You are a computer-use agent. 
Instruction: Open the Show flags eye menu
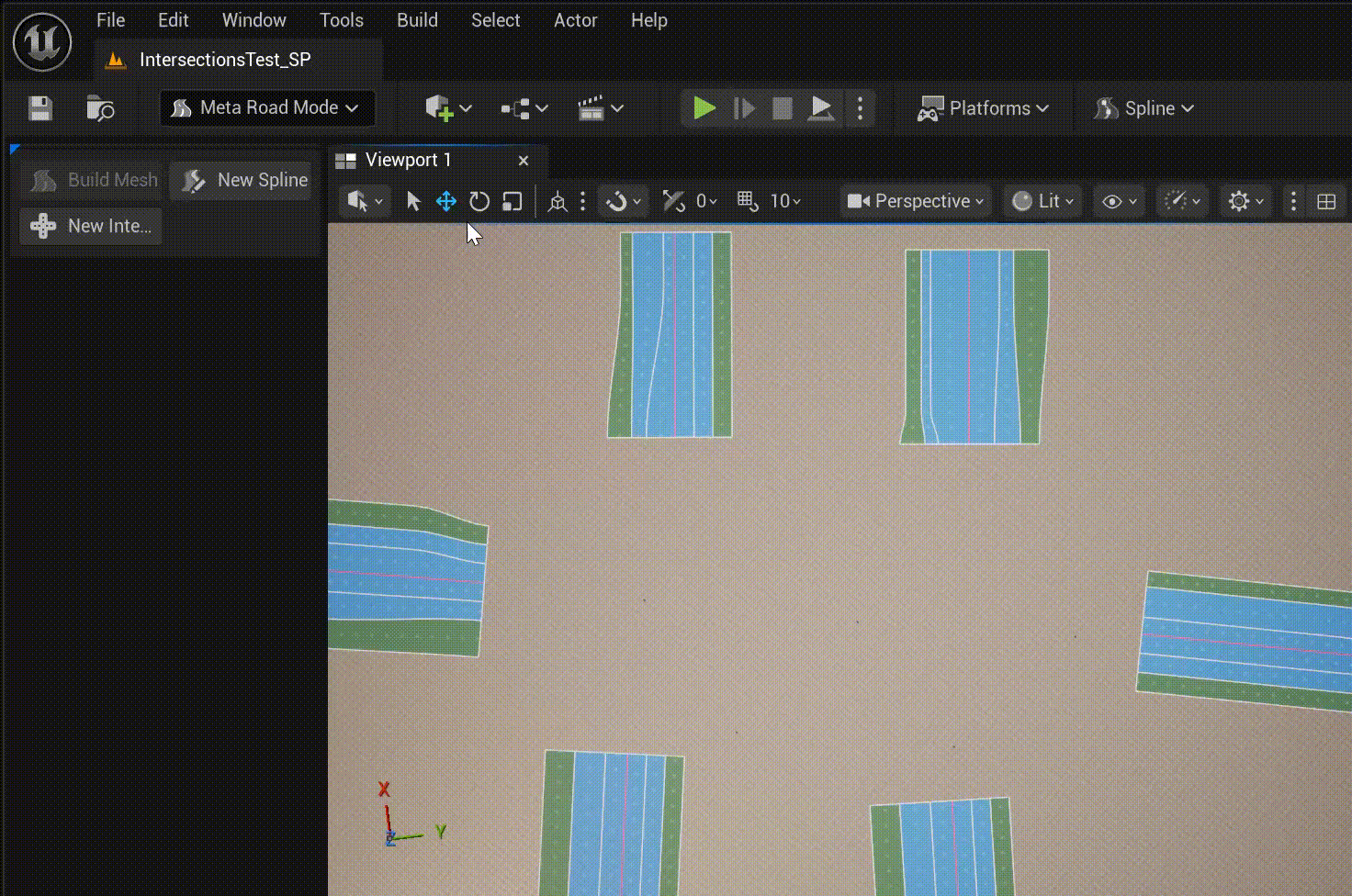point(1119,201)
